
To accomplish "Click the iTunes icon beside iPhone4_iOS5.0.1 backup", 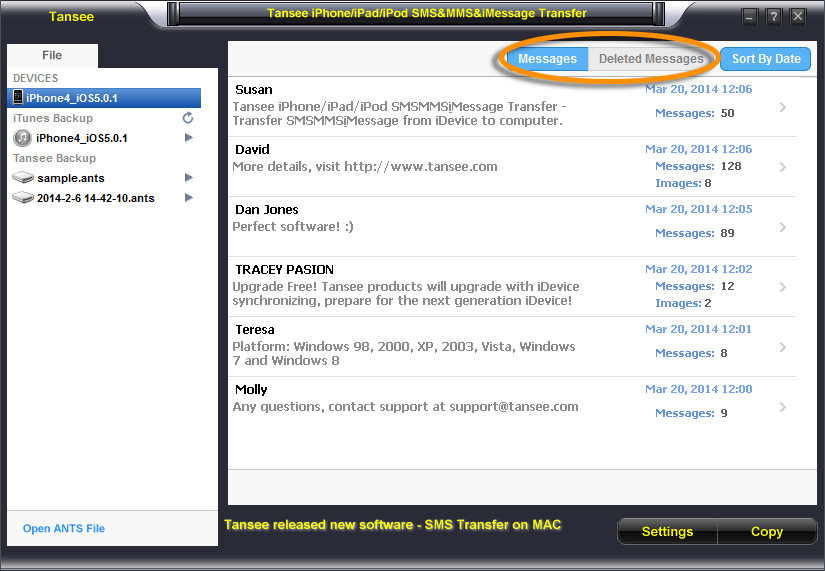I will 22,138.
